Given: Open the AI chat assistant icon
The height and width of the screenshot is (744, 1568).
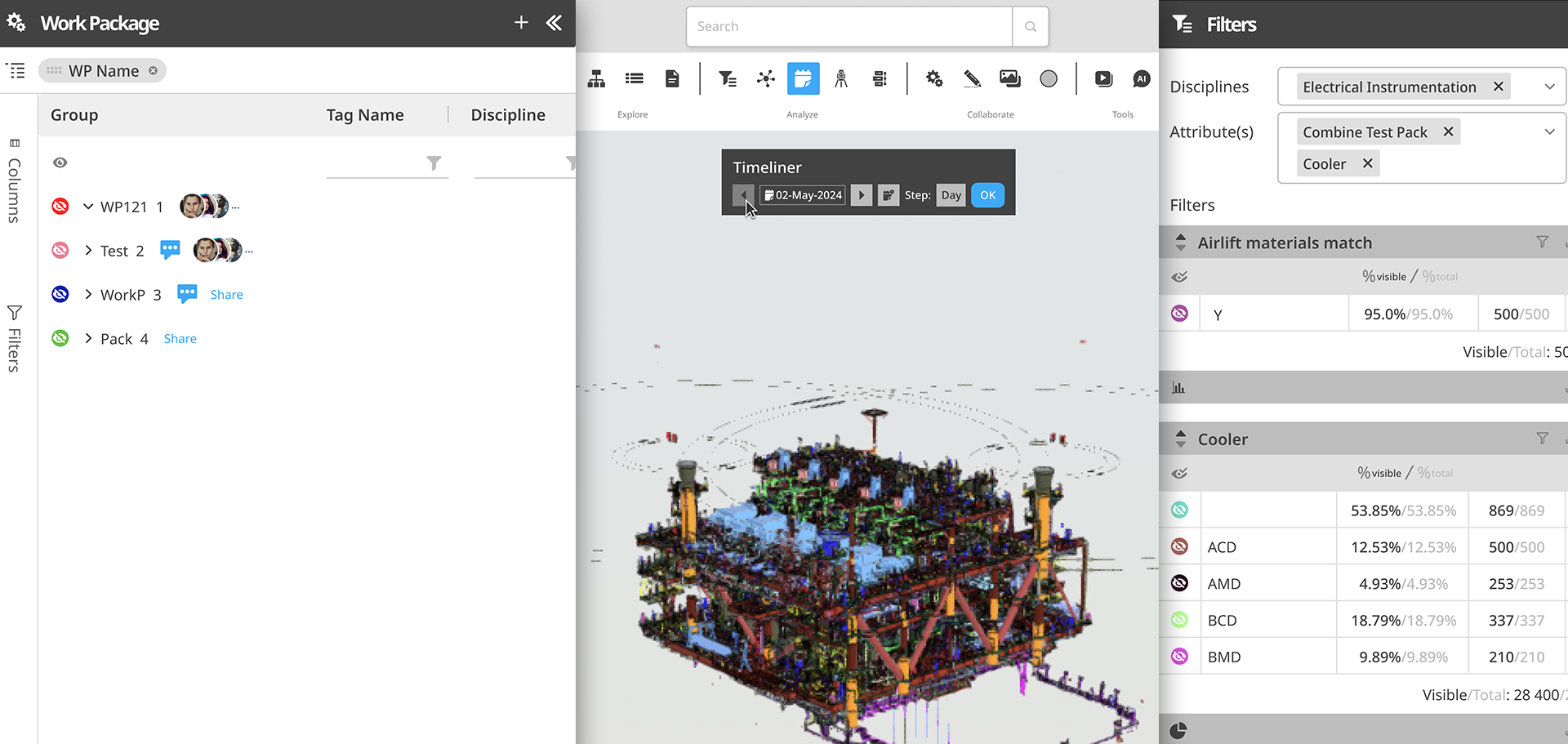Looking at the screenshot, I should coord(1141,79).
